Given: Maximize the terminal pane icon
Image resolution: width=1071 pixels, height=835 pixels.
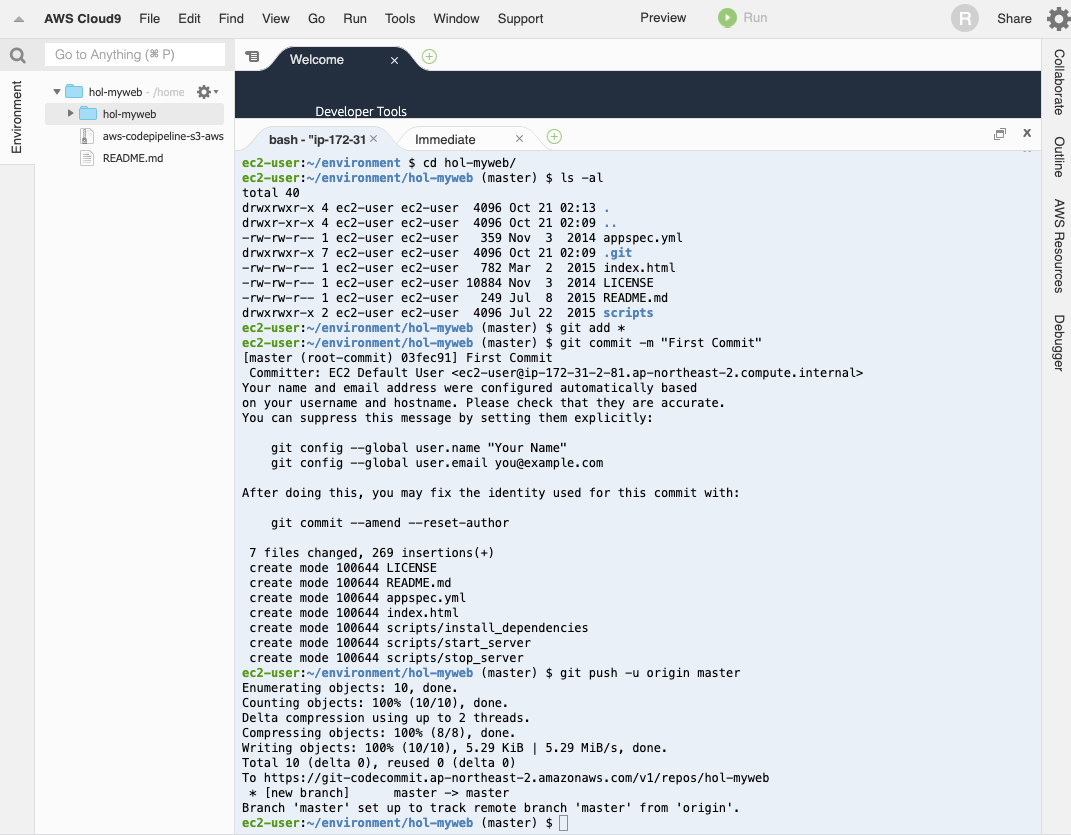Looking at the screenshot, I should 999,134.
